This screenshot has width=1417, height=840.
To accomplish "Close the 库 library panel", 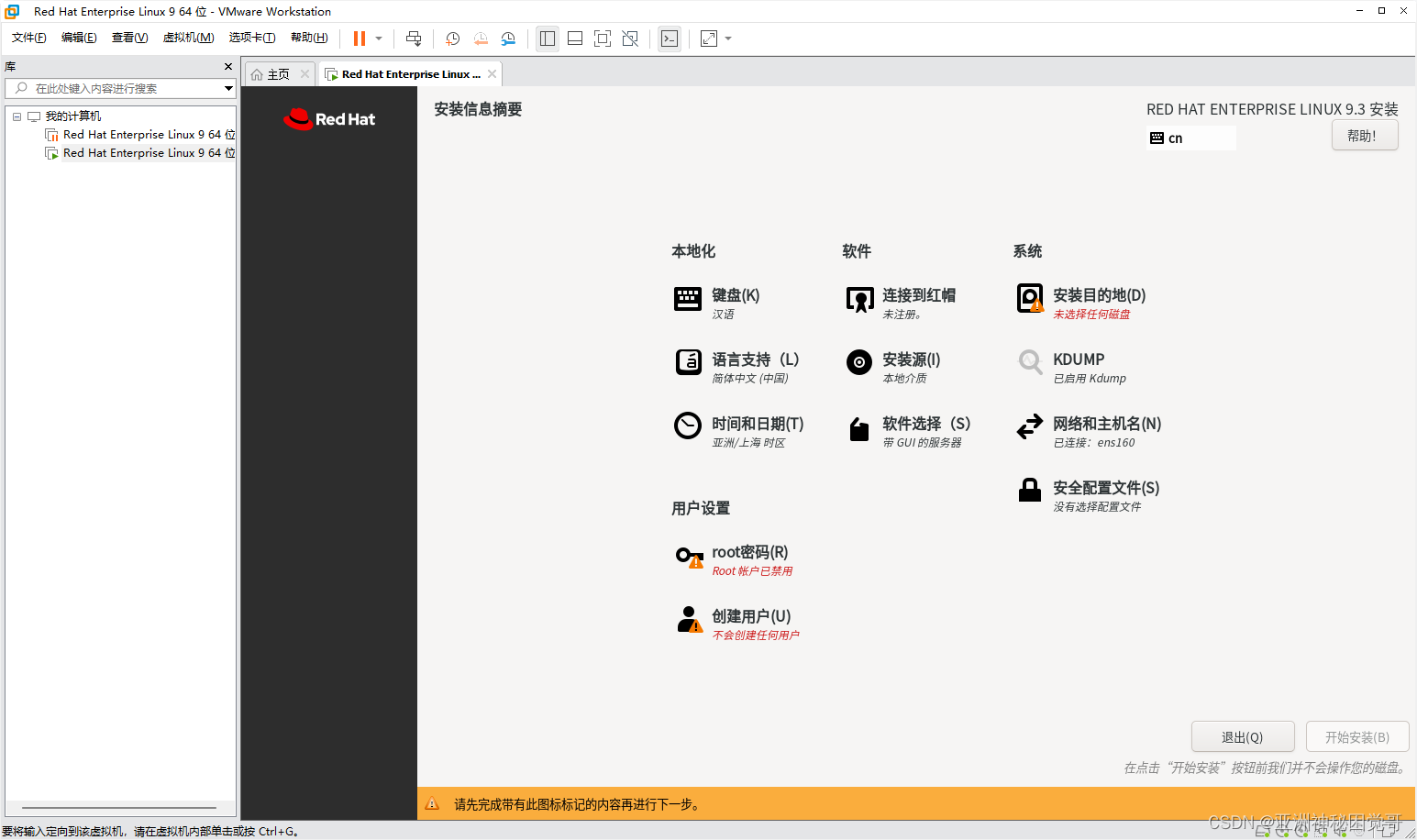I will point(228,67).
